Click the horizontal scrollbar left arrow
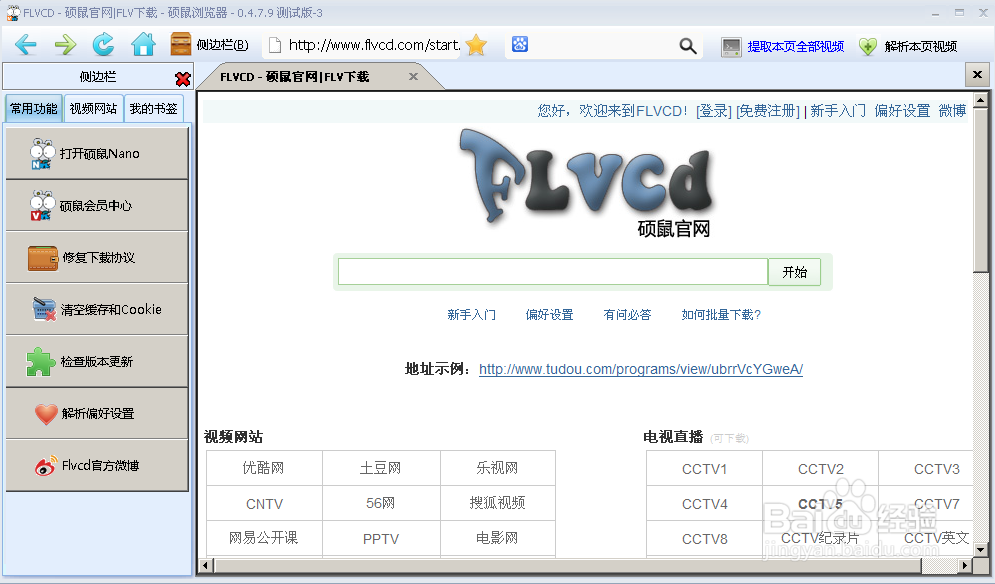Viewport: 995px width, 584px height. pyautogui.click(x=205, y=565)
